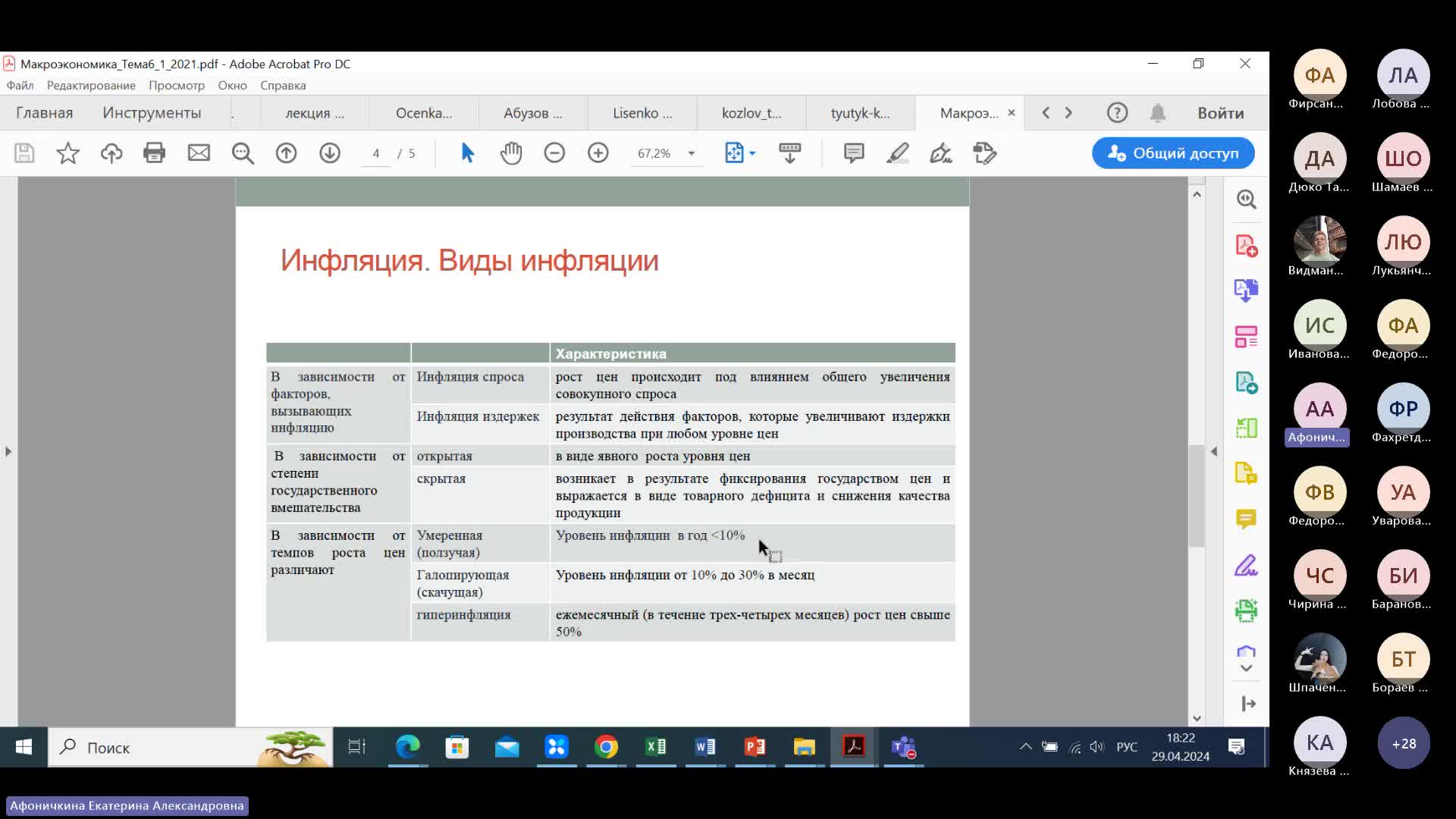1456x819 pixels.
Task: Go to the next page arrow
Action: [330, 153]
